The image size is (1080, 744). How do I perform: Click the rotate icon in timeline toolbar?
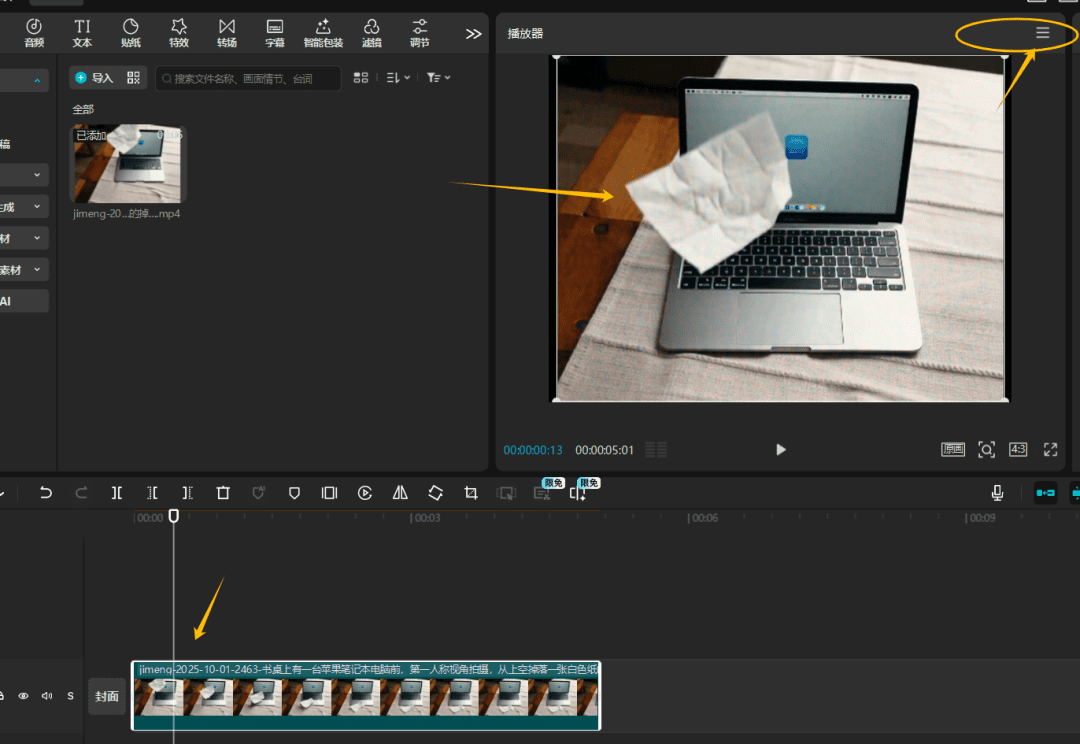(x=436, y=493)
